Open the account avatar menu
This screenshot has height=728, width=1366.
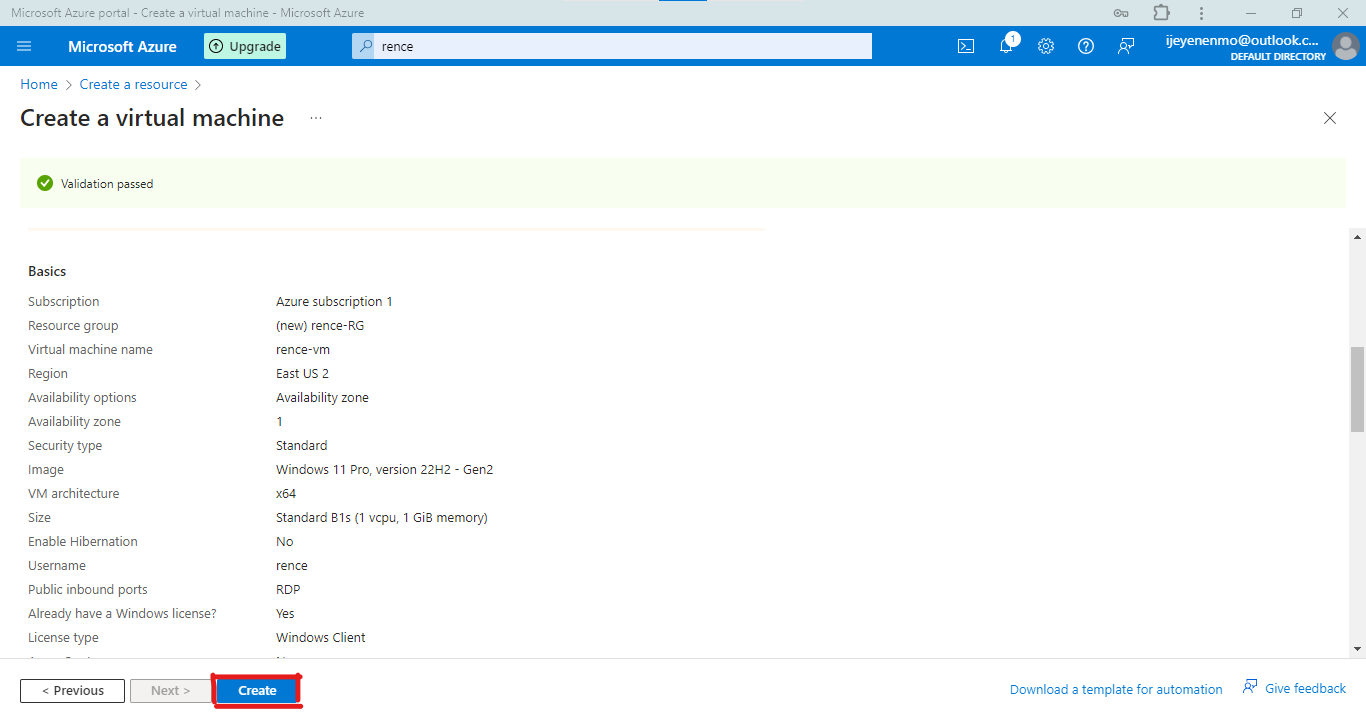click(1345, 46)
